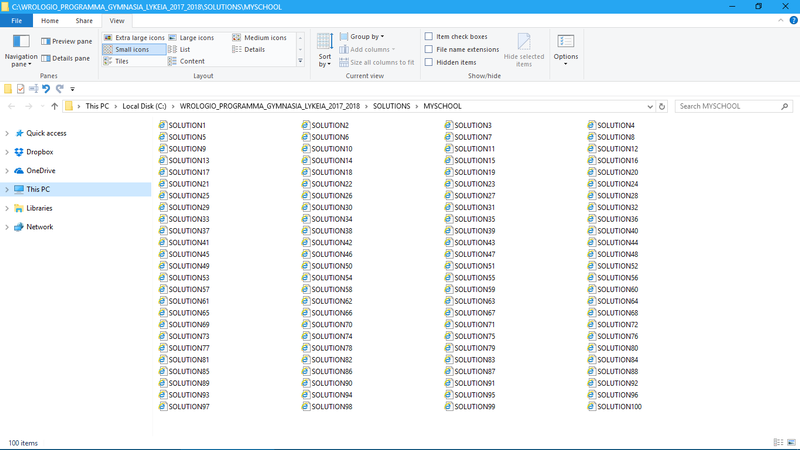
Task: Show Hidden items checkbox
Action: pos(429,62)
